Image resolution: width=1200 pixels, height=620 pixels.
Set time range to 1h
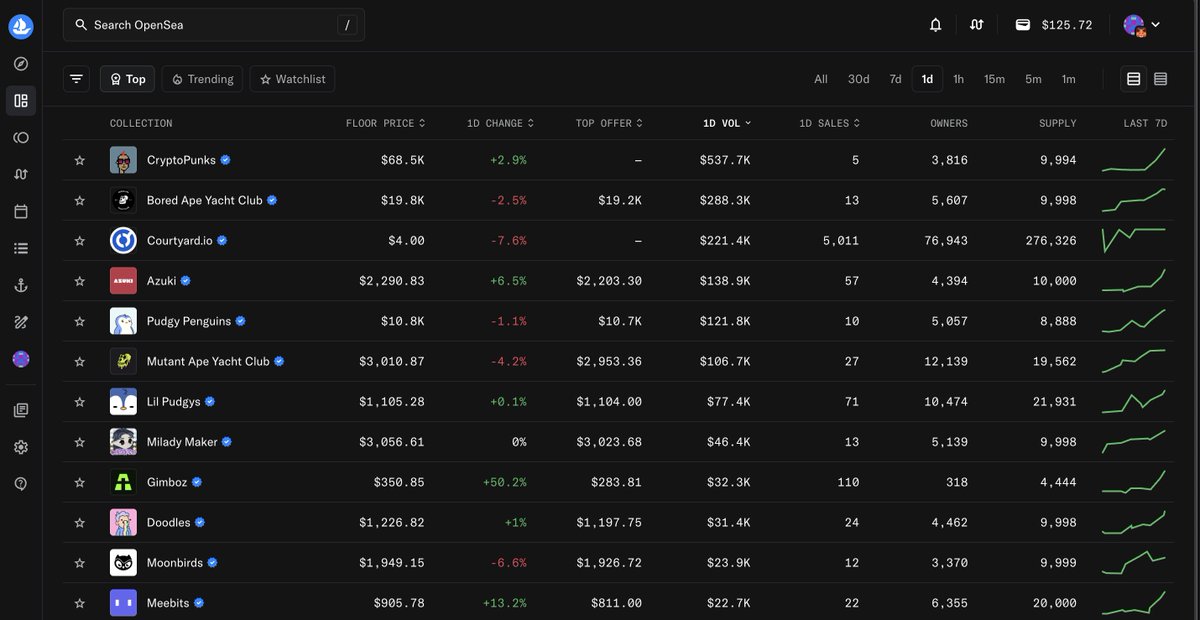coord(958,79)
